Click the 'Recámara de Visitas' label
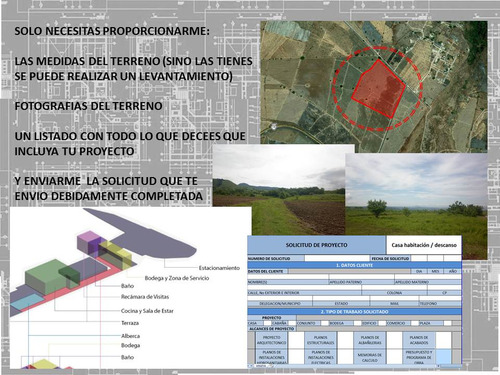Screen dimensions: 500x375 click(145, 297)
